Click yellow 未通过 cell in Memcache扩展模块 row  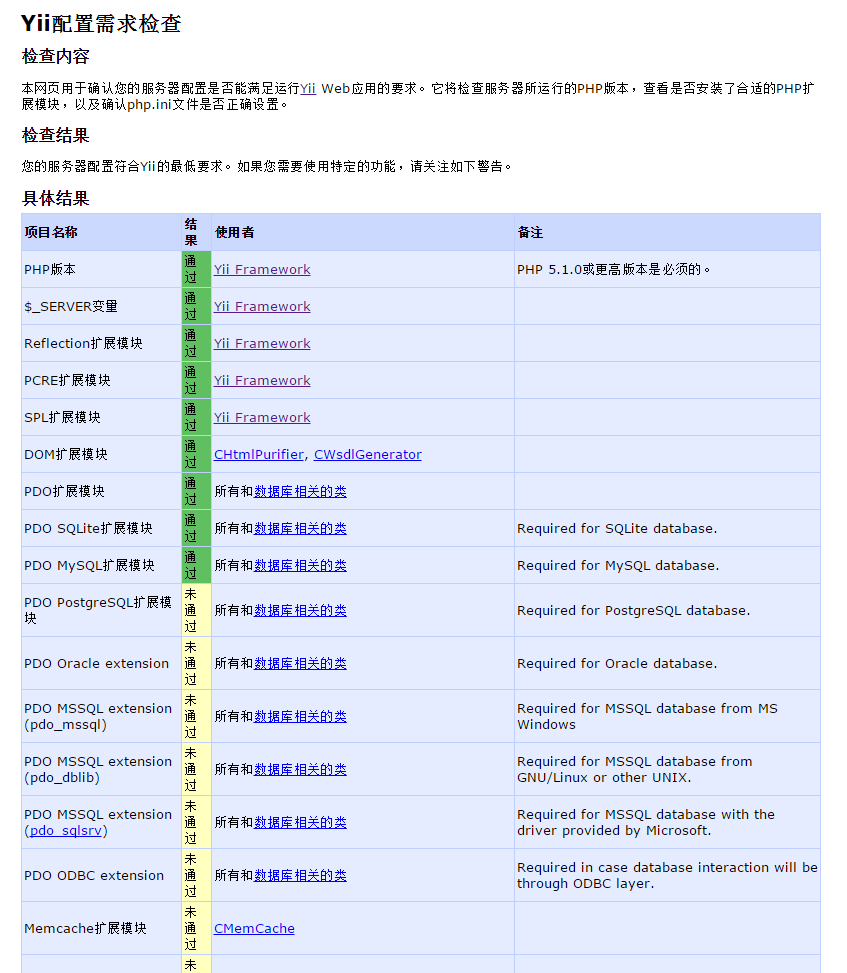[x=196, y=928]
